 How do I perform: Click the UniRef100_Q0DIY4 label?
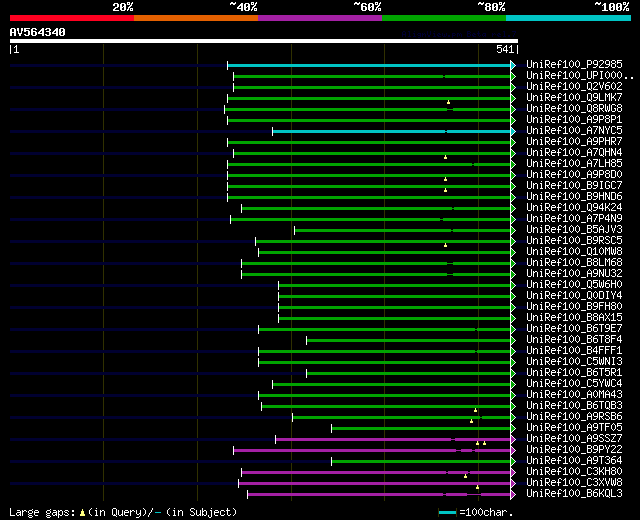(x=574, y=296)
